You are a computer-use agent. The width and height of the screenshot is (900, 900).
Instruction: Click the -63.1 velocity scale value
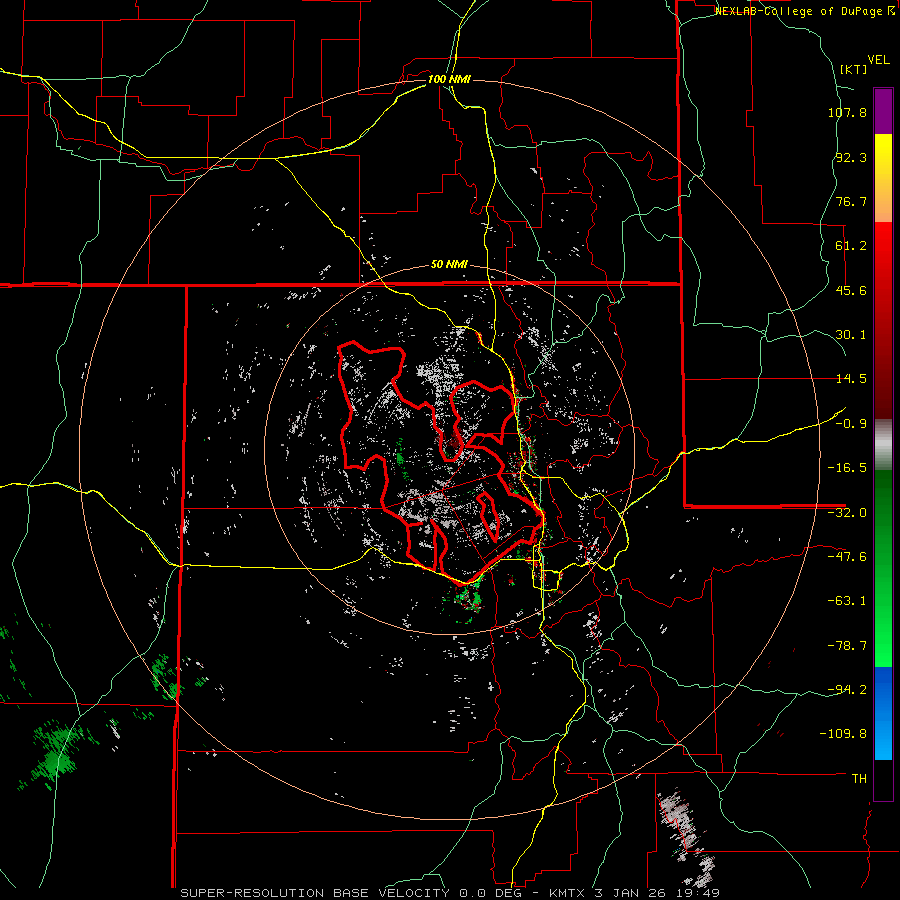(x=847, y=601)
